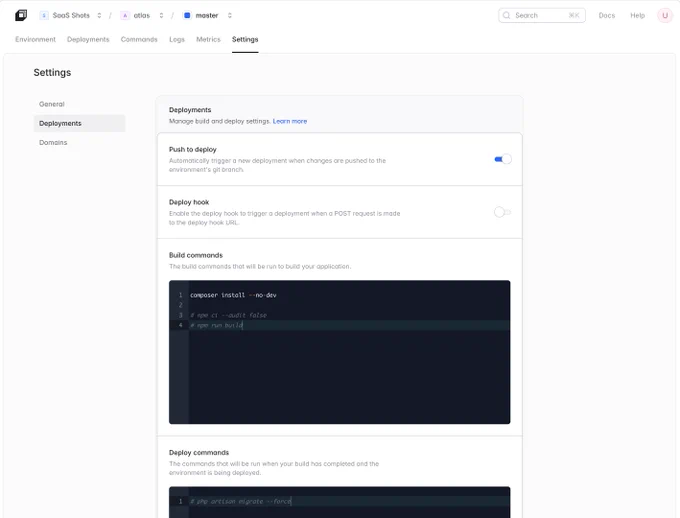Viewport: 680px width, 518px height.
Task: Click the app logo icon in the header
Action: coord(21,16)
